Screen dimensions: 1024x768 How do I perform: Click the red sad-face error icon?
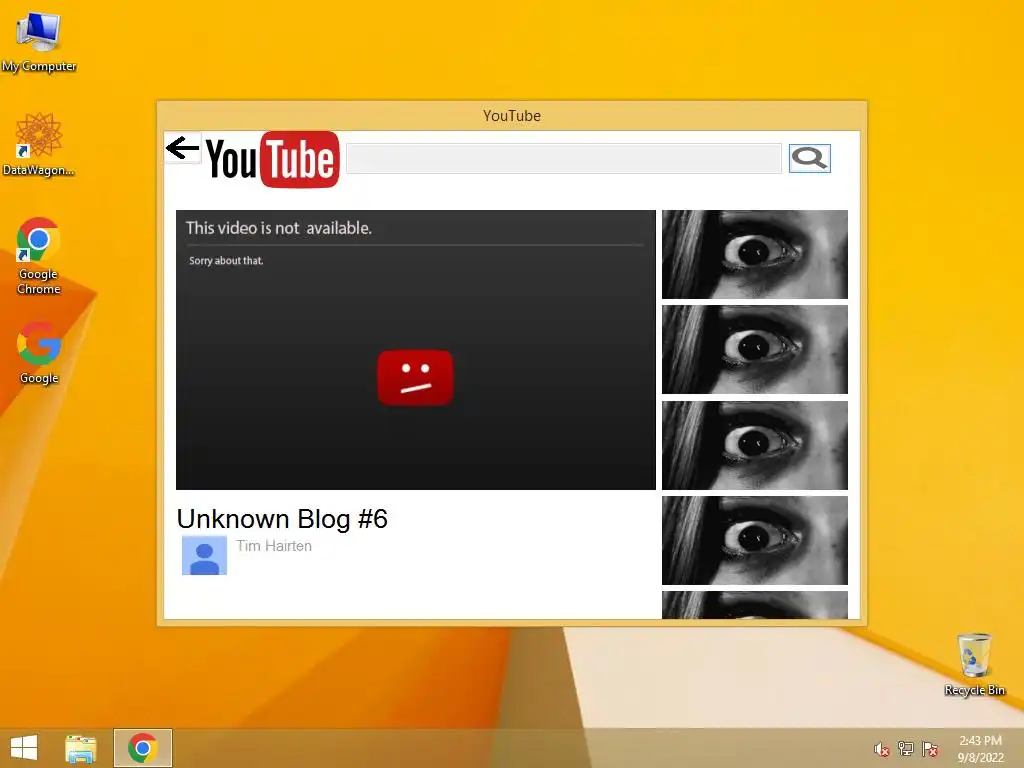(415, 377)
